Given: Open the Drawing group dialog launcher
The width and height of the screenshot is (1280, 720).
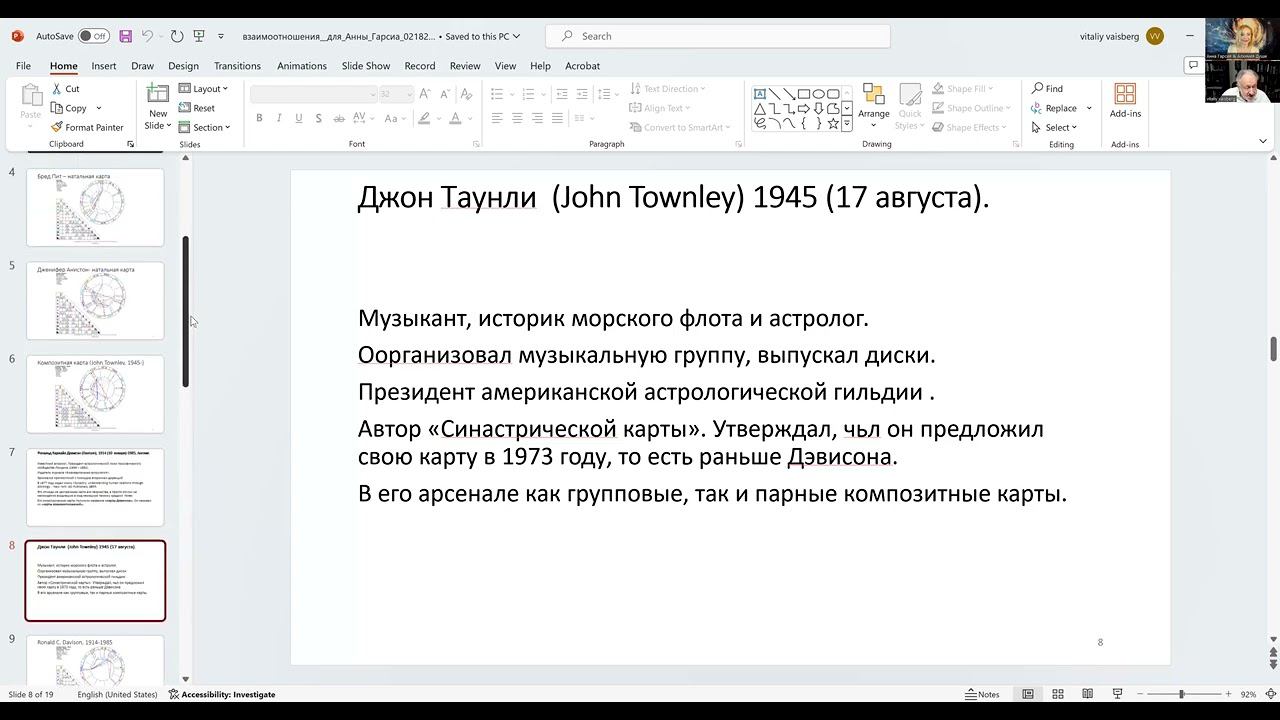Looking at the screenshot, I should point(1018,144).
